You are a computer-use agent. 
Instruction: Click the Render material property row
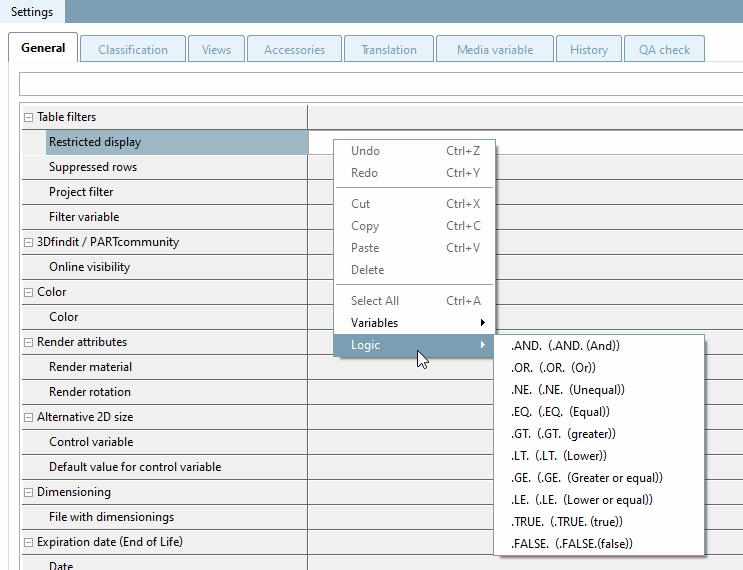(x=90, y=367)
